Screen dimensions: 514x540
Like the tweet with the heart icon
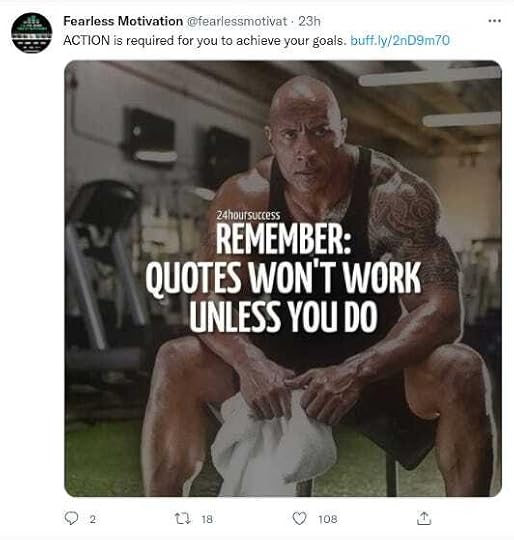299,518
